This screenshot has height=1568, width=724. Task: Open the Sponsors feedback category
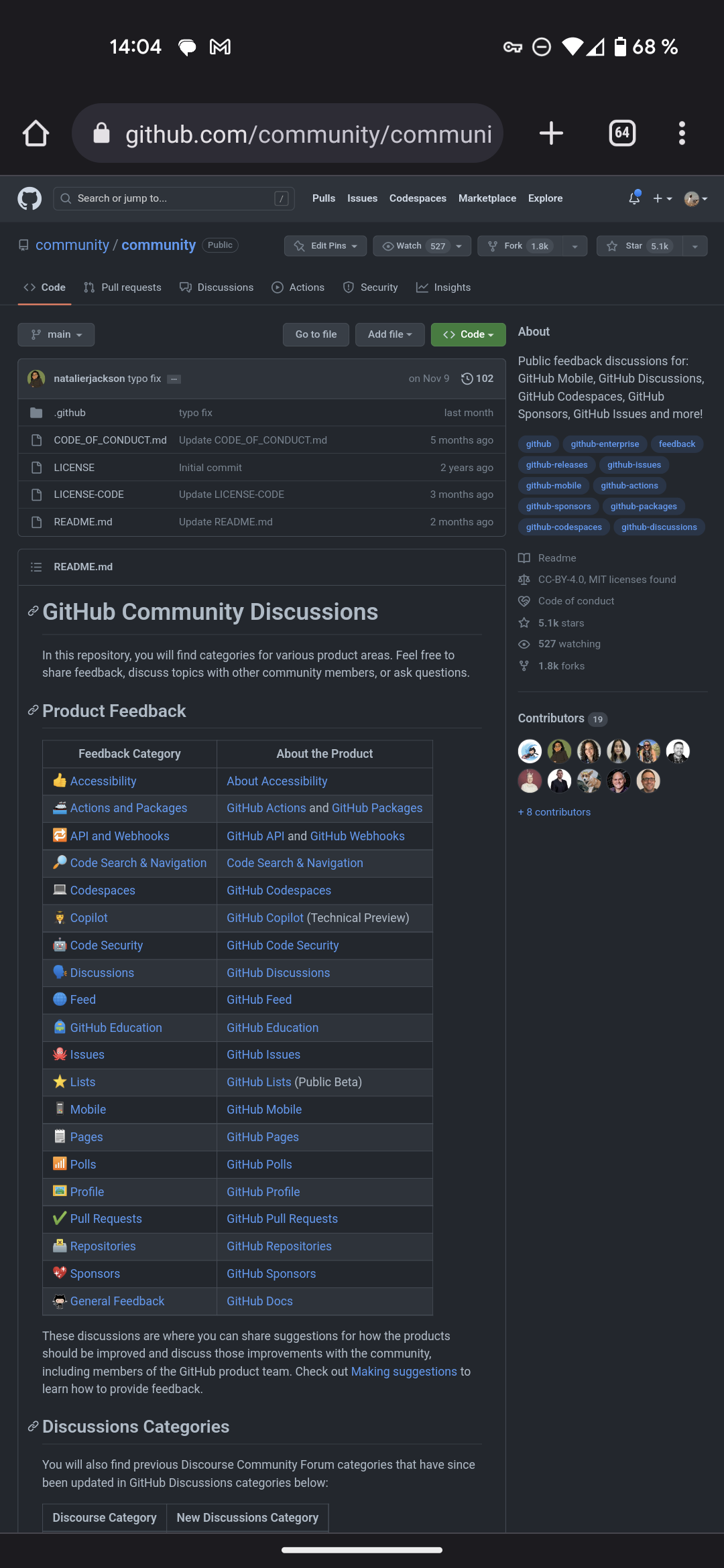(95, 1274)
